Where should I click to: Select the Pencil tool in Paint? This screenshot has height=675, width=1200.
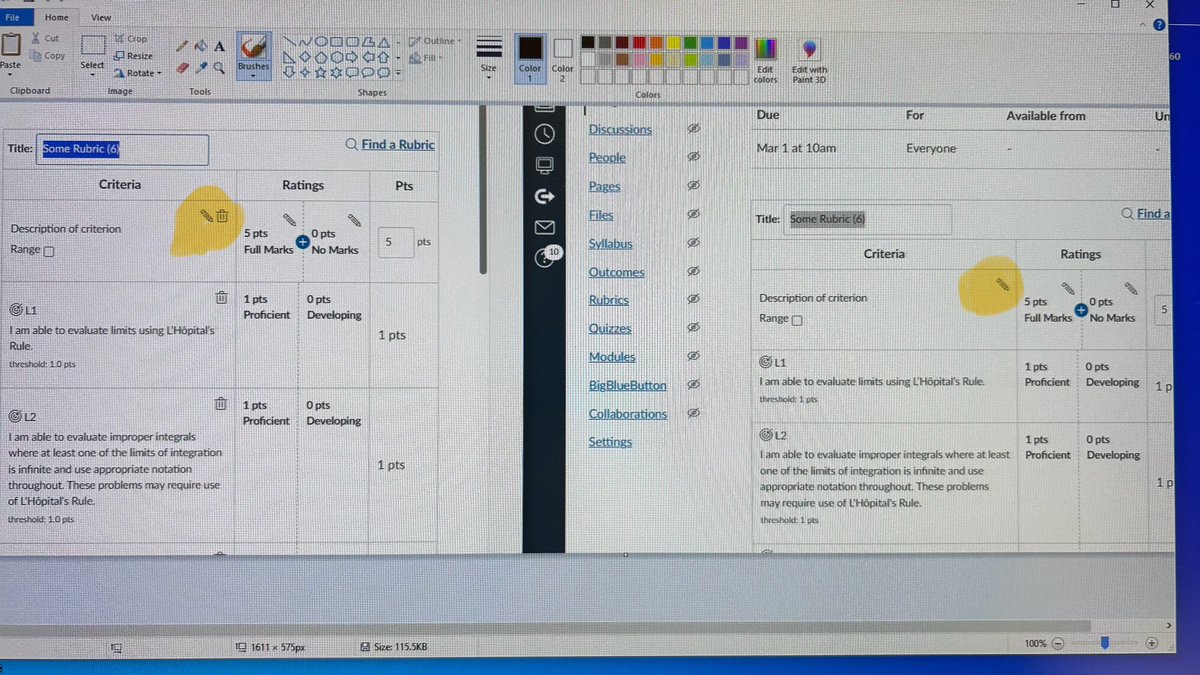point(181,46)
